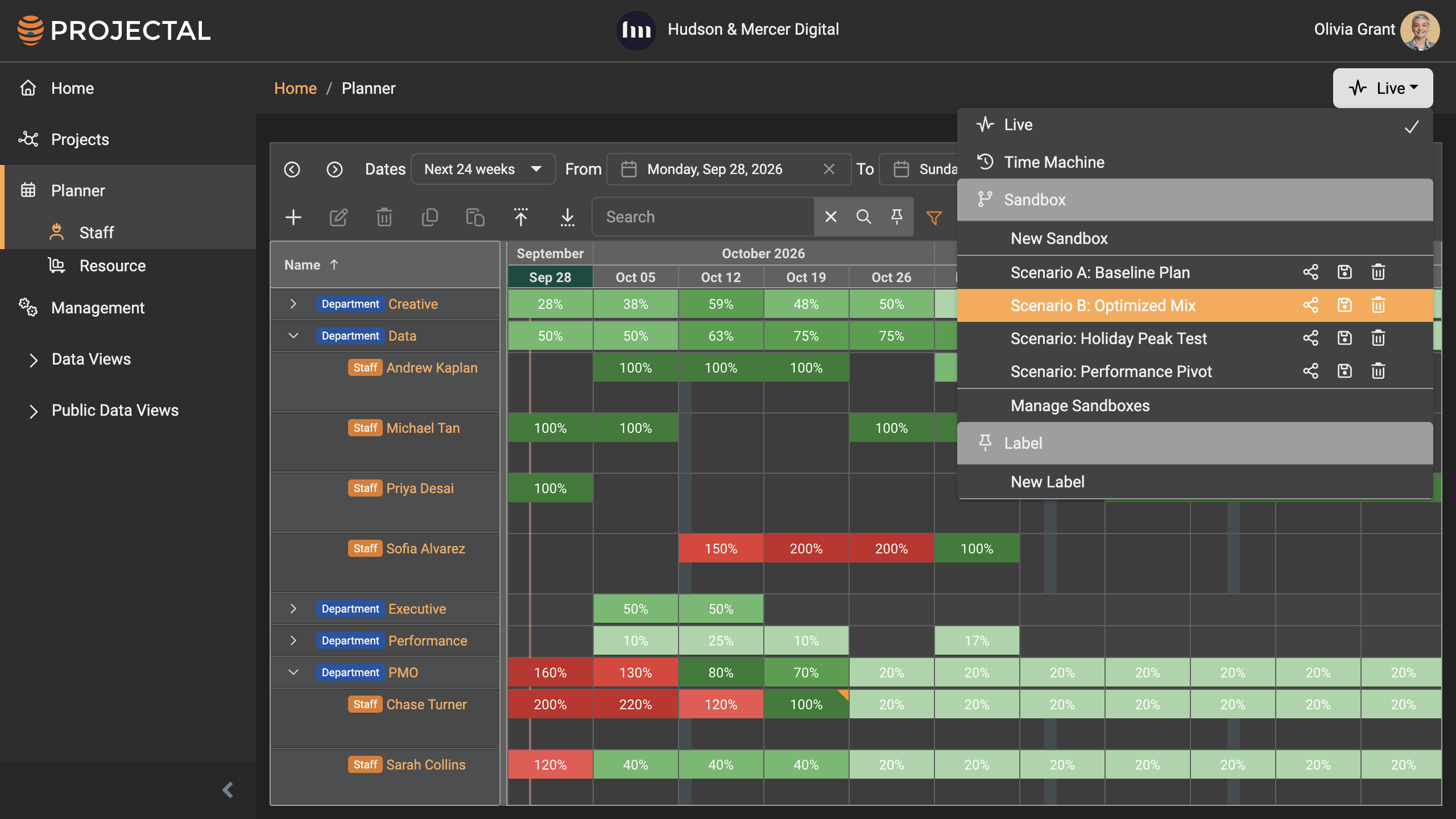Click the pin icon beside search
1456x819 pixels.
897,217
